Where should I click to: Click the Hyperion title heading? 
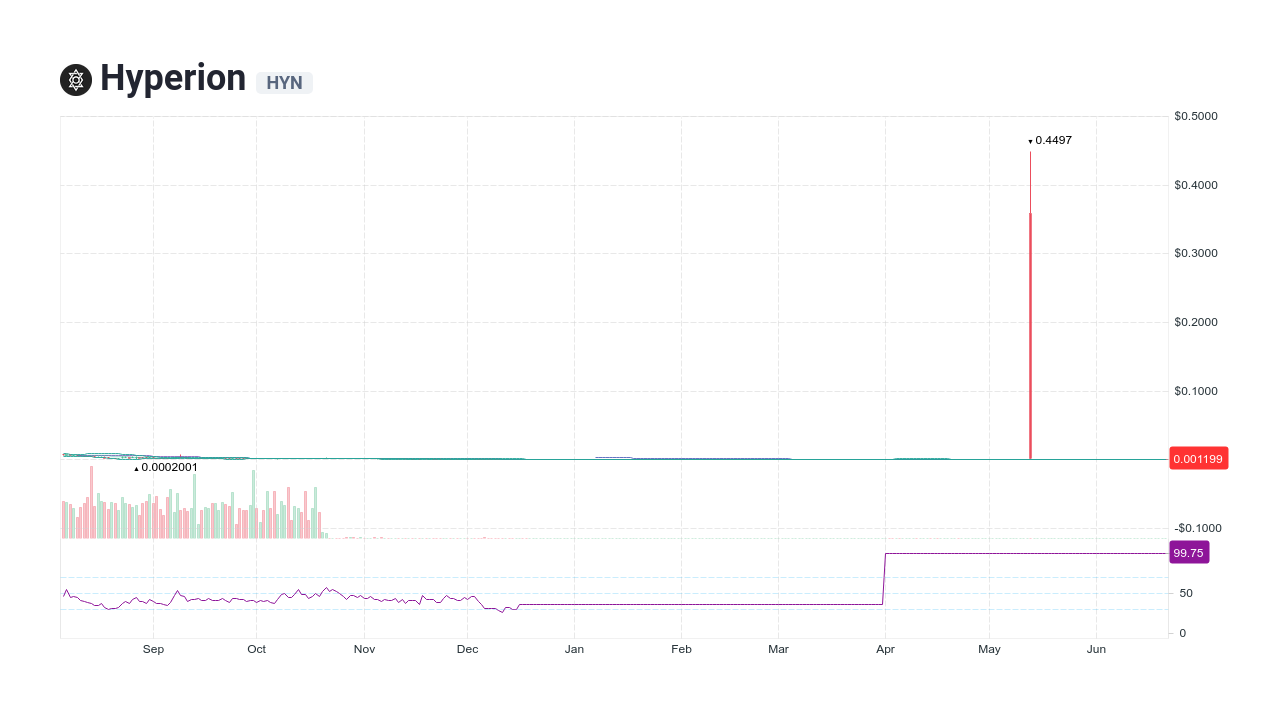[171, 78]
